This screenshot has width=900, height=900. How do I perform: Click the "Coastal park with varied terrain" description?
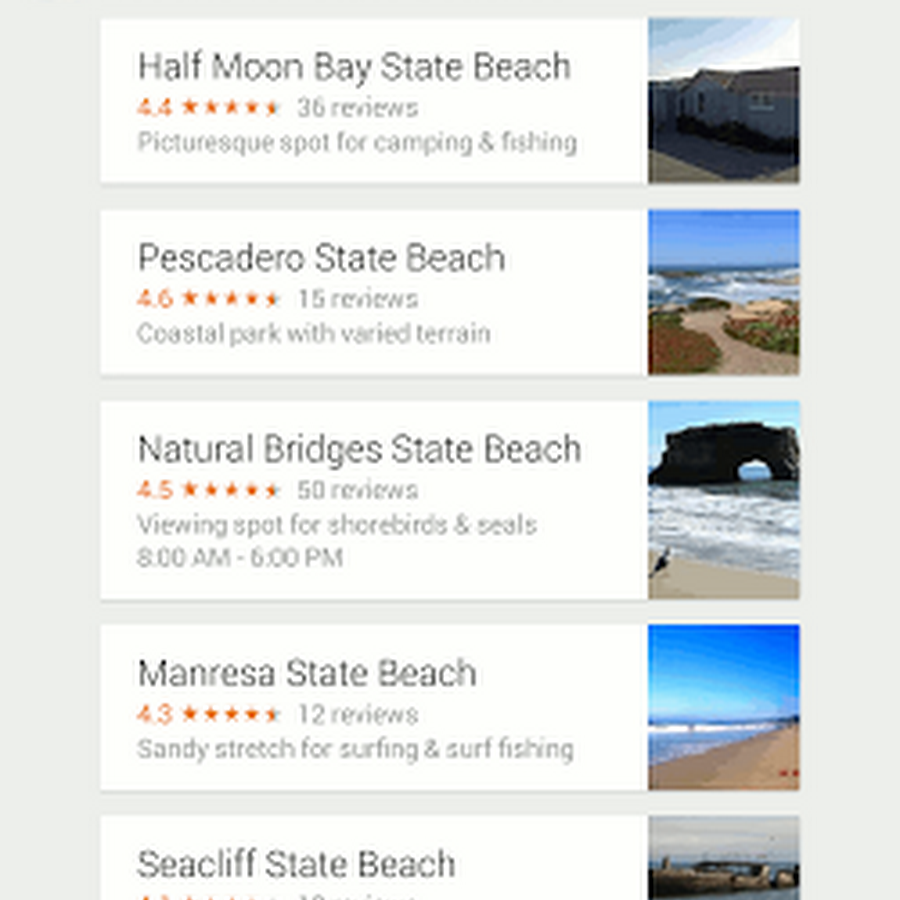pos(313,333)
